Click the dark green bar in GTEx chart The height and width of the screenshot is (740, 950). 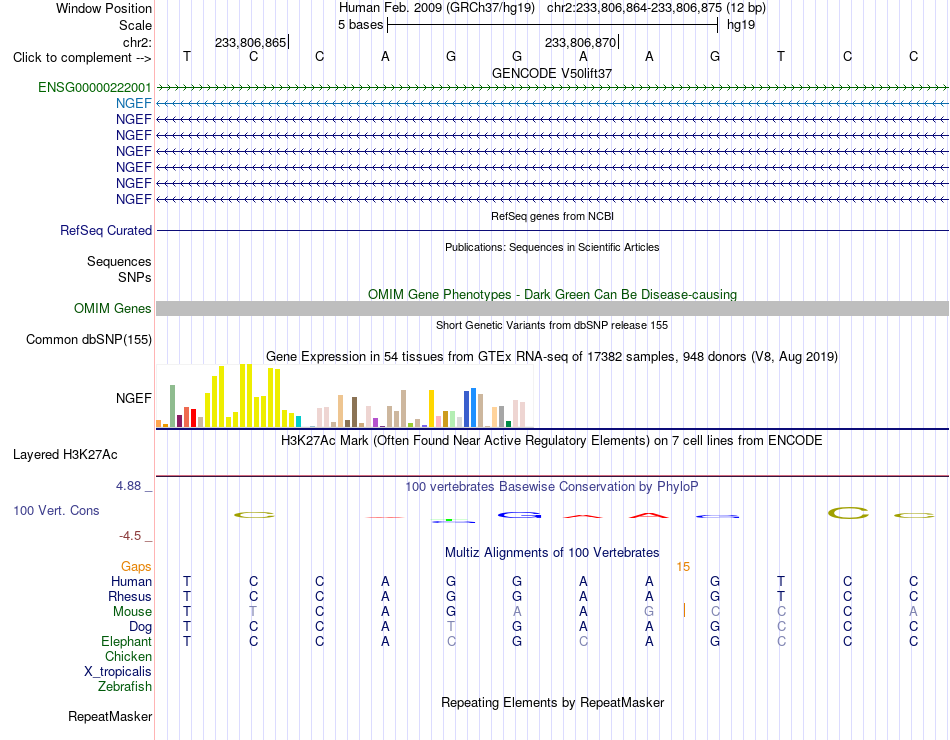(x=508, y=424)
